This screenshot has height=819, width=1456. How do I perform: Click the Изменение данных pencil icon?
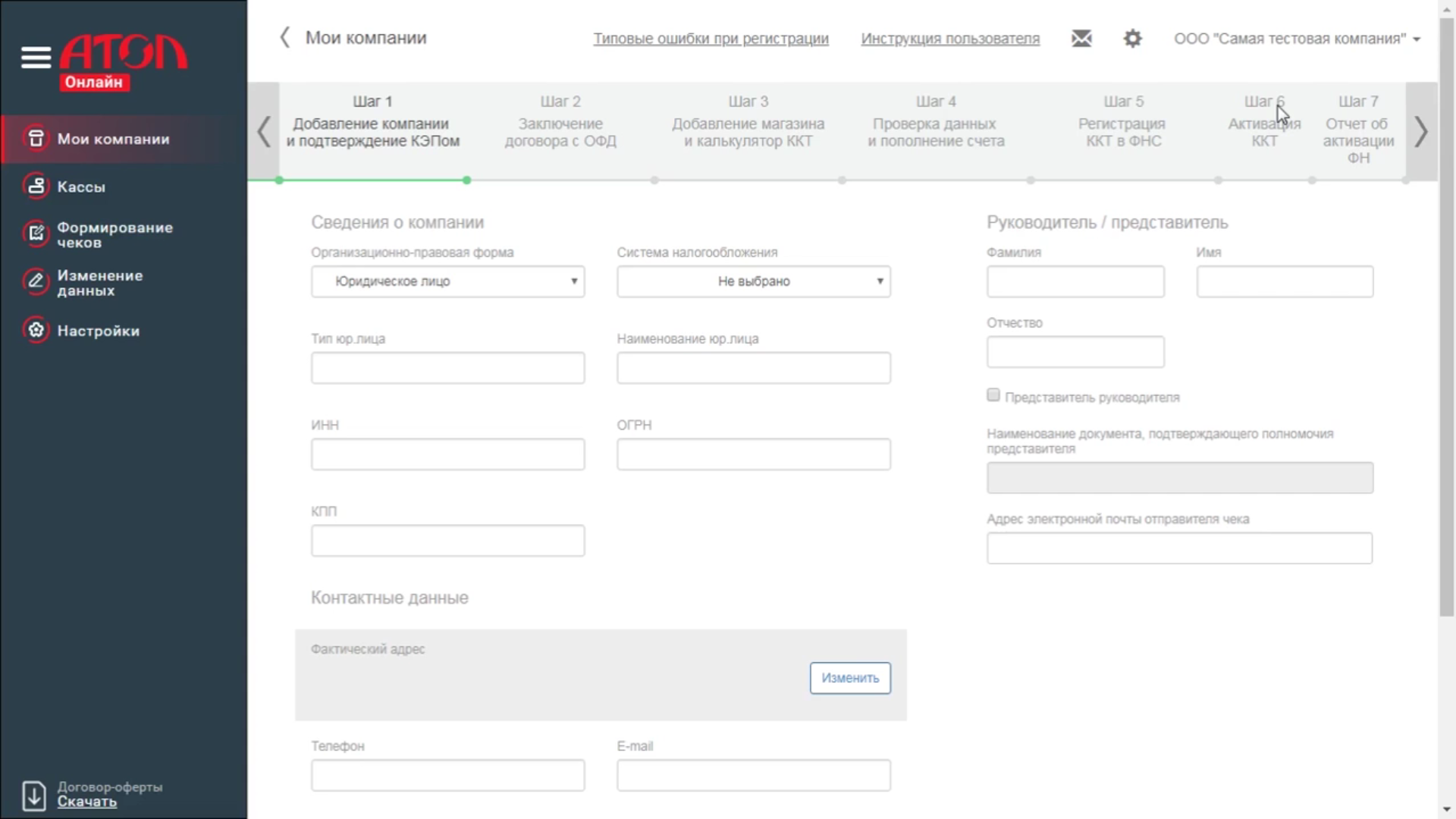click(x=36, y=281)
